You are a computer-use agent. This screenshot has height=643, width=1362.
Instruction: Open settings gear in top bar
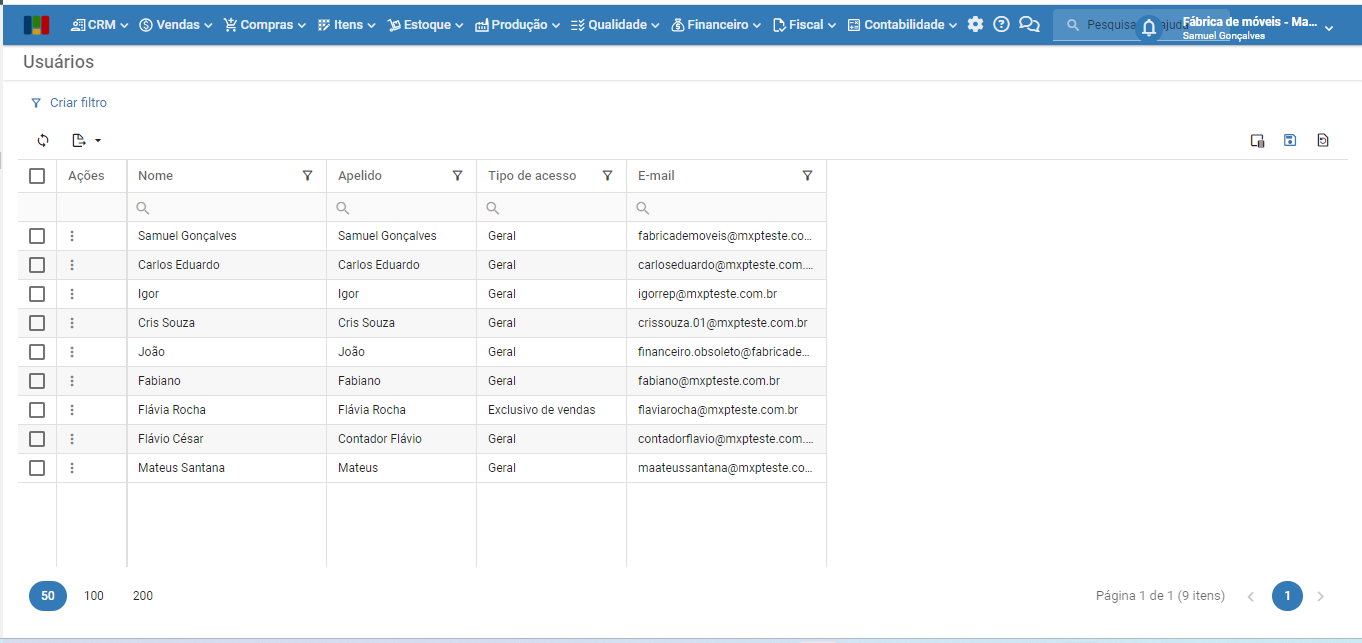(975, 25)
